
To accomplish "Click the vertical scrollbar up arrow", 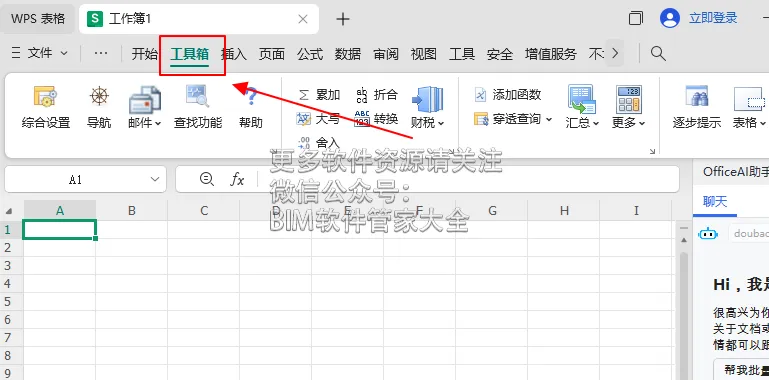I will coord(684,239).
